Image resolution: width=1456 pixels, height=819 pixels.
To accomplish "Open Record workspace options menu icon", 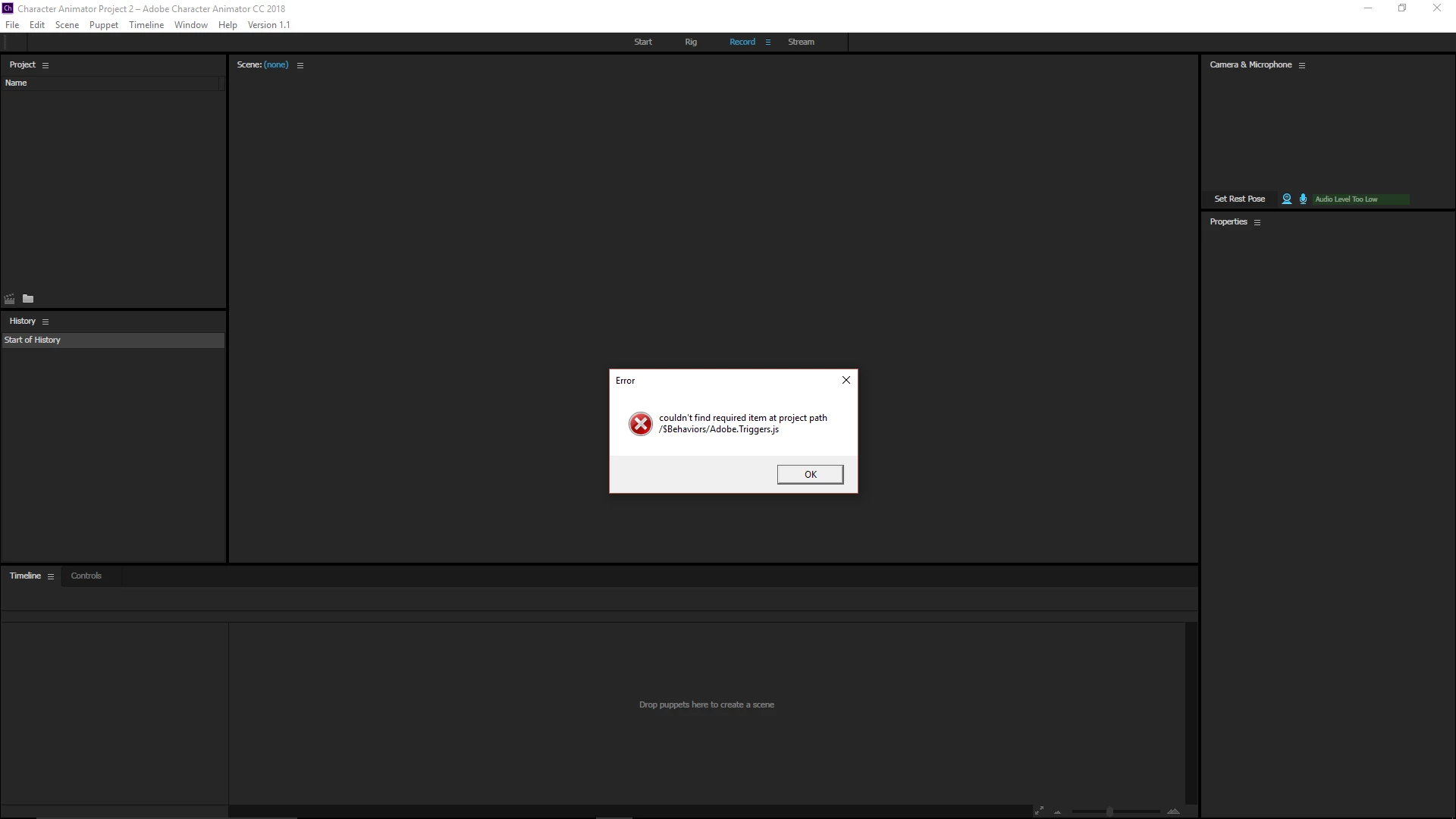I will (x=768, y=42).
